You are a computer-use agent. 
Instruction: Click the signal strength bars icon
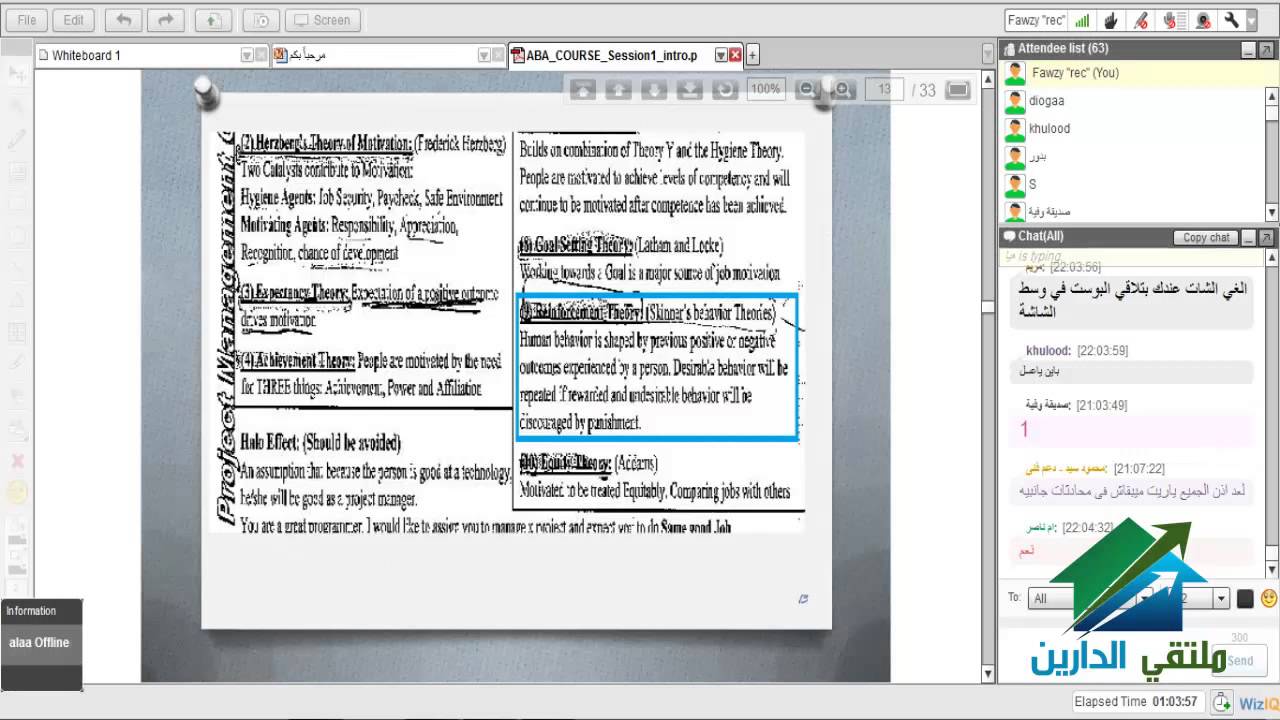tap(1082, 20)
